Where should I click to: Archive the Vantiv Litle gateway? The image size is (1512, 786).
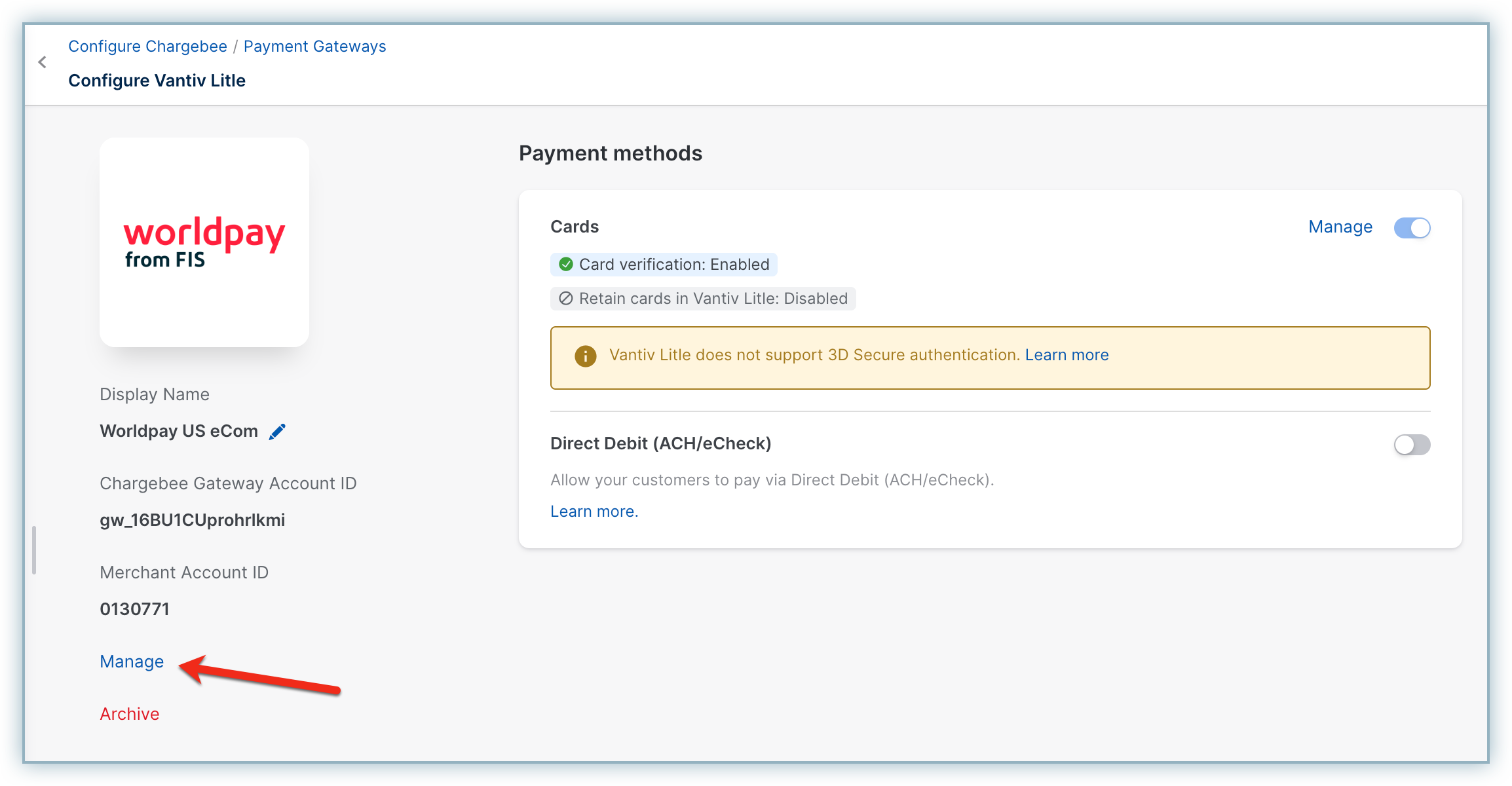pos(129,714)
